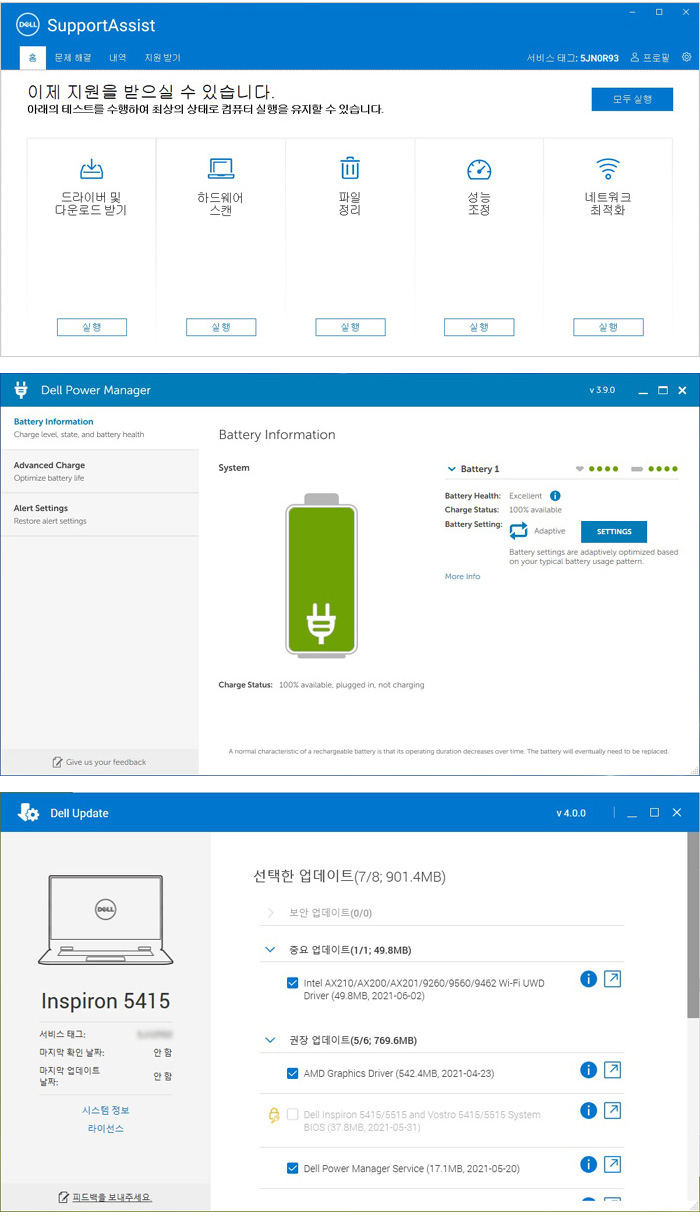Click the 파일 정리 trash can icon
The height and width of the screenshot is (1216, 700).
pos(350,168)
